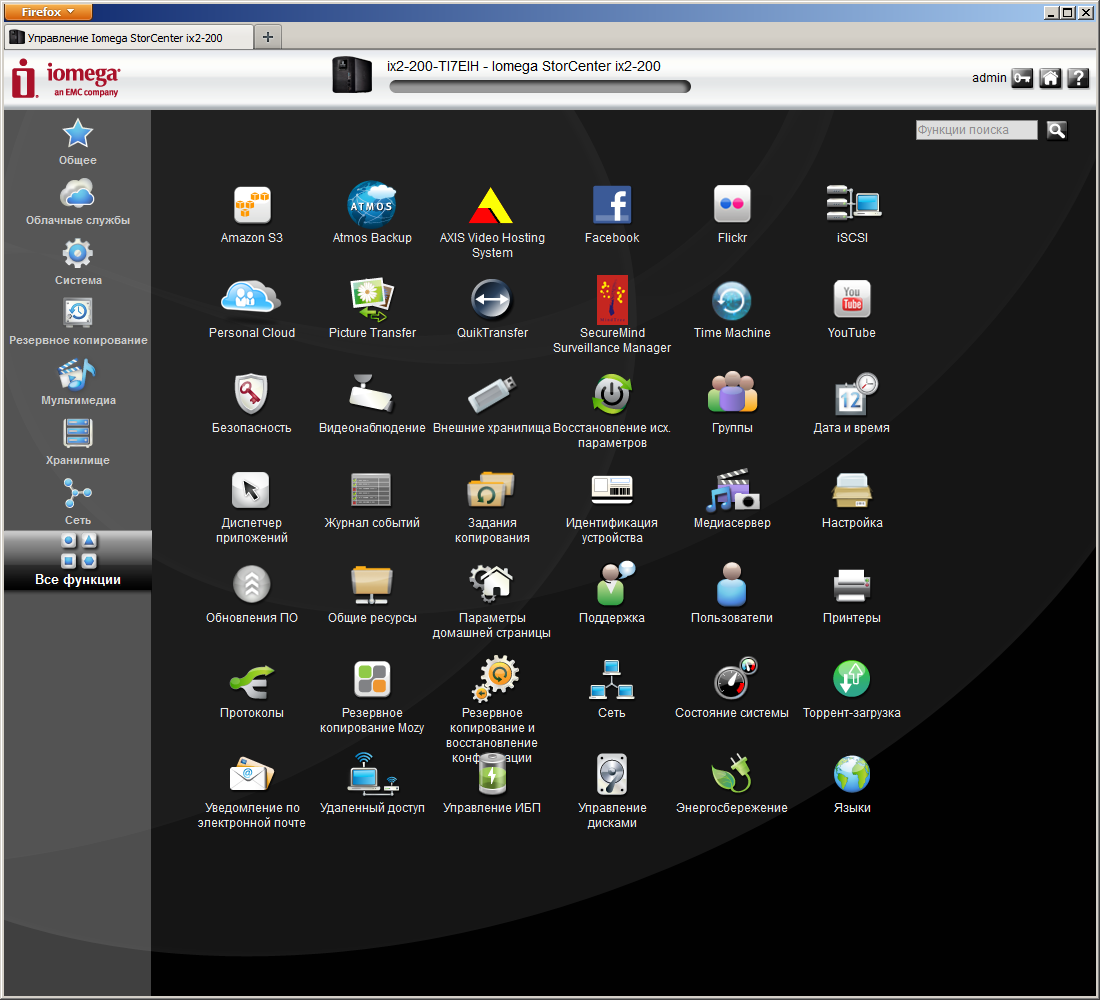
Task: Click the Iomega logo
Action: click(x=65, y=78)
